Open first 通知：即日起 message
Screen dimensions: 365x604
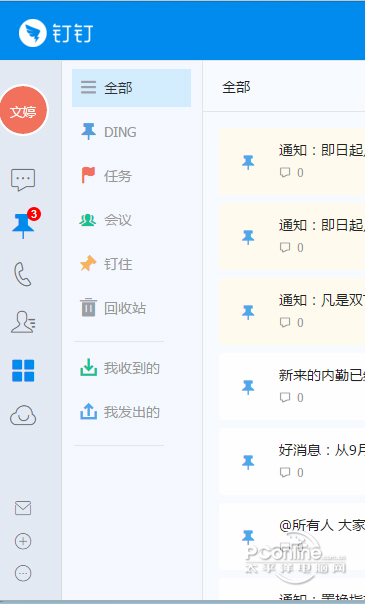[x=292, y=162]
